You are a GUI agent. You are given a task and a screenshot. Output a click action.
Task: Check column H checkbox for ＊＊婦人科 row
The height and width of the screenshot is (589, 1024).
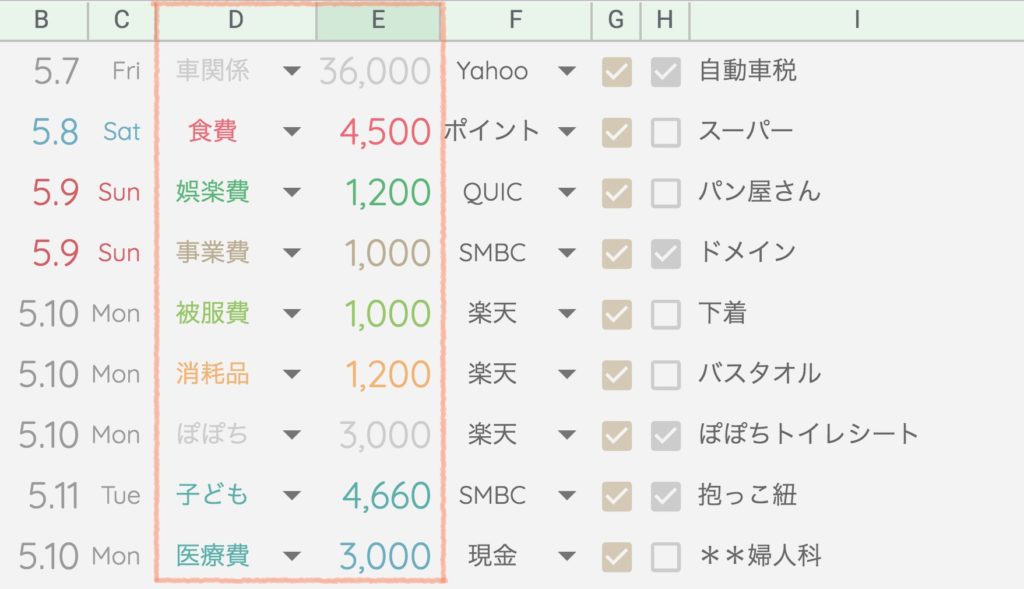tap(665, 557)
